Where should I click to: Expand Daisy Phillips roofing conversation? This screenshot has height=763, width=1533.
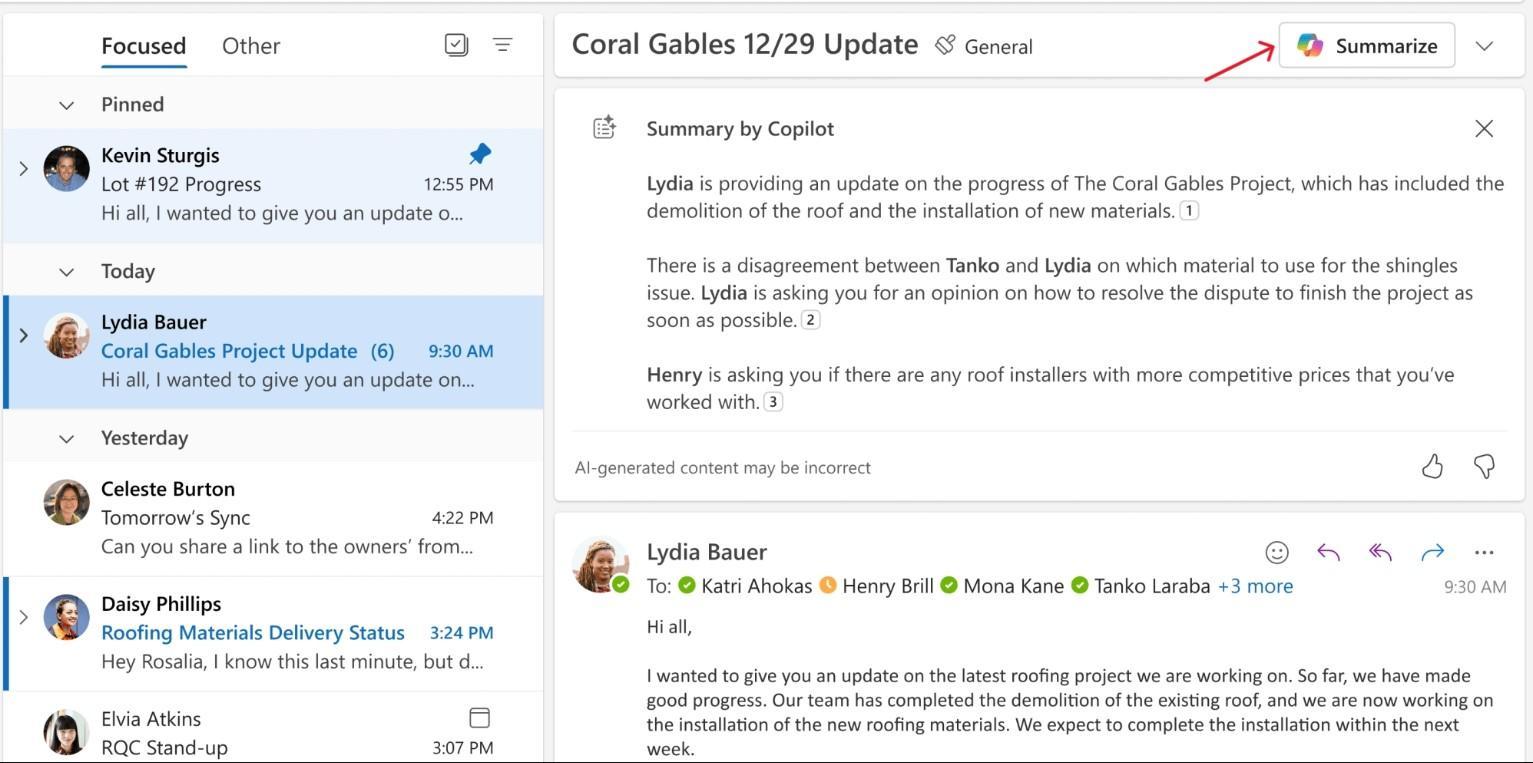pyautogui.click(x=23, y=618)
